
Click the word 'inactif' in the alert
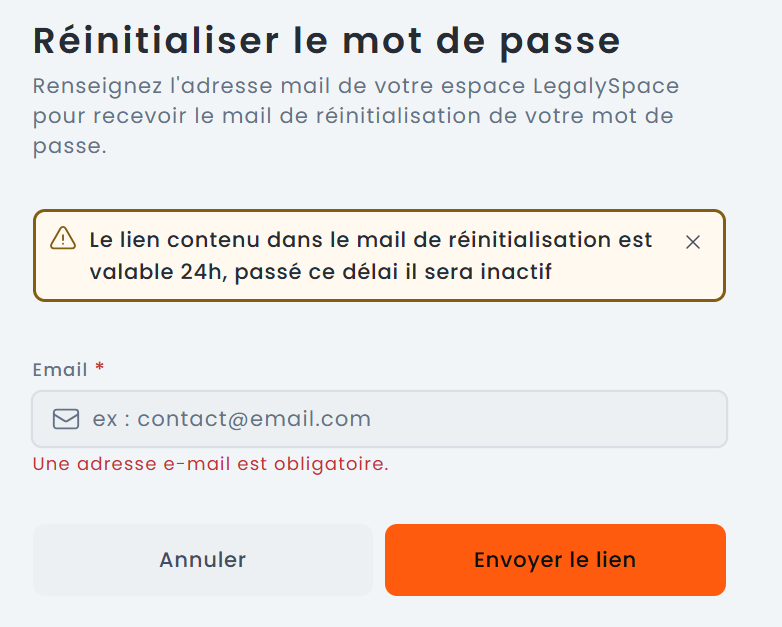tap(515, 271)
